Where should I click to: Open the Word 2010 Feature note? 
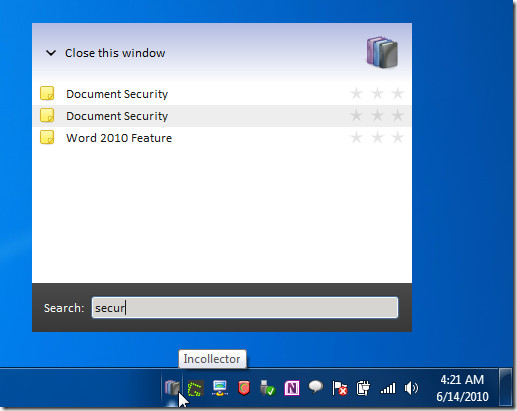click(119, 138)
